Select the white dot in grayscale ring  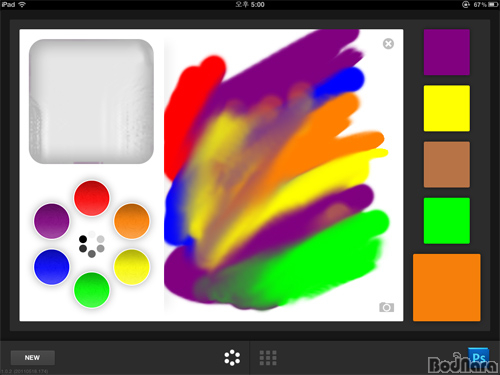(92, 234)
